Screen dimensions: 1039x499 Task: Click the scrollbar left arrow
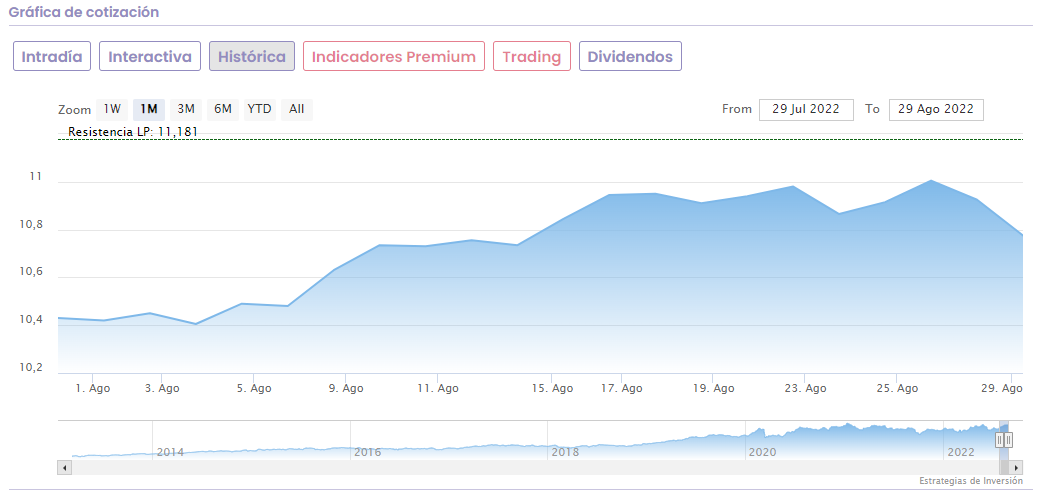[x=65, y=467]
